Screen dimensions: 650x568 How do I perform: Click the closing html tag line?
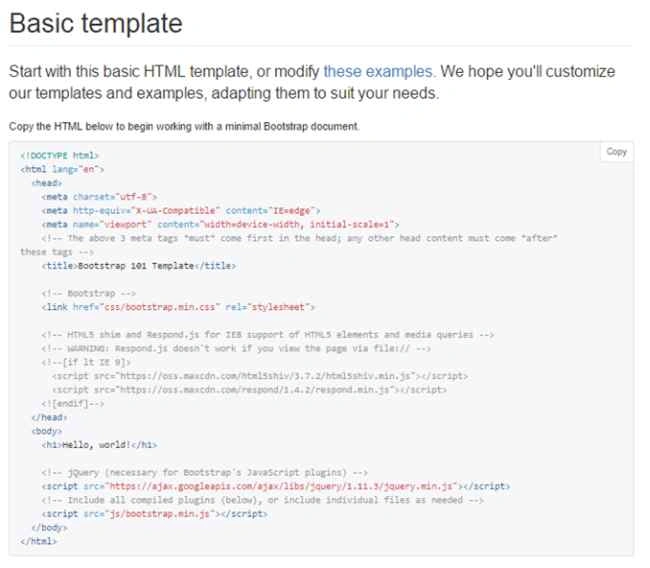click(x=39, y=541)
